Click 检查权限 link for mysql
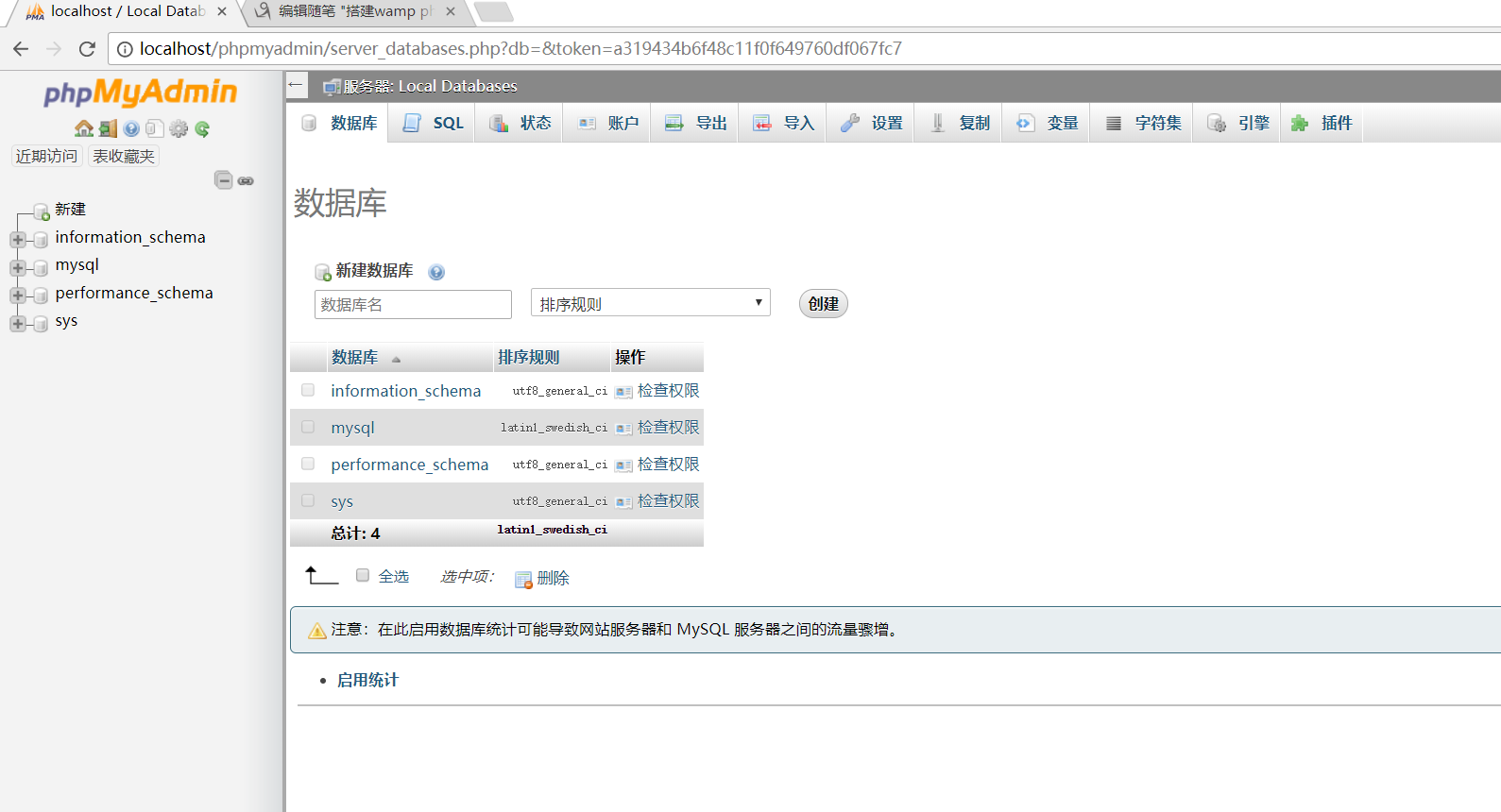Screen dimensions: 1501x812 [668, 428]
